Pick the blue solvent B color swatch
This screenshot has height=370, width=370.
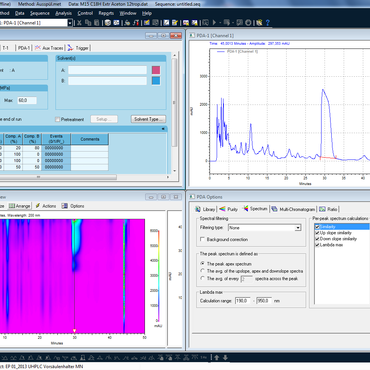click(x=156, y=81)
